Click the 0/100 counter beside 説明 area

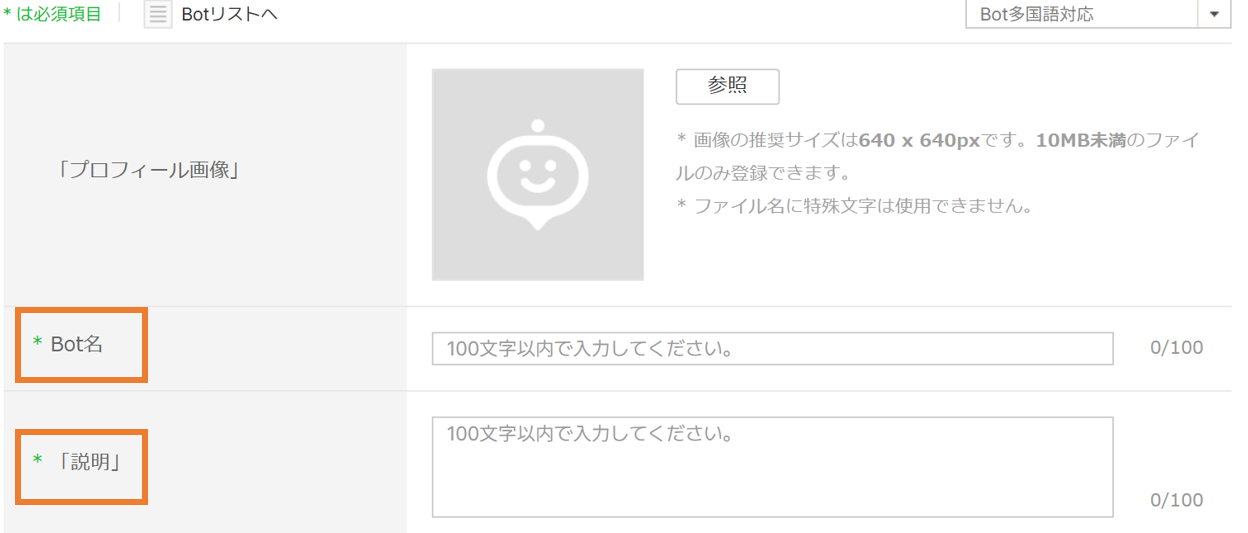click(x=1176, y=500)
